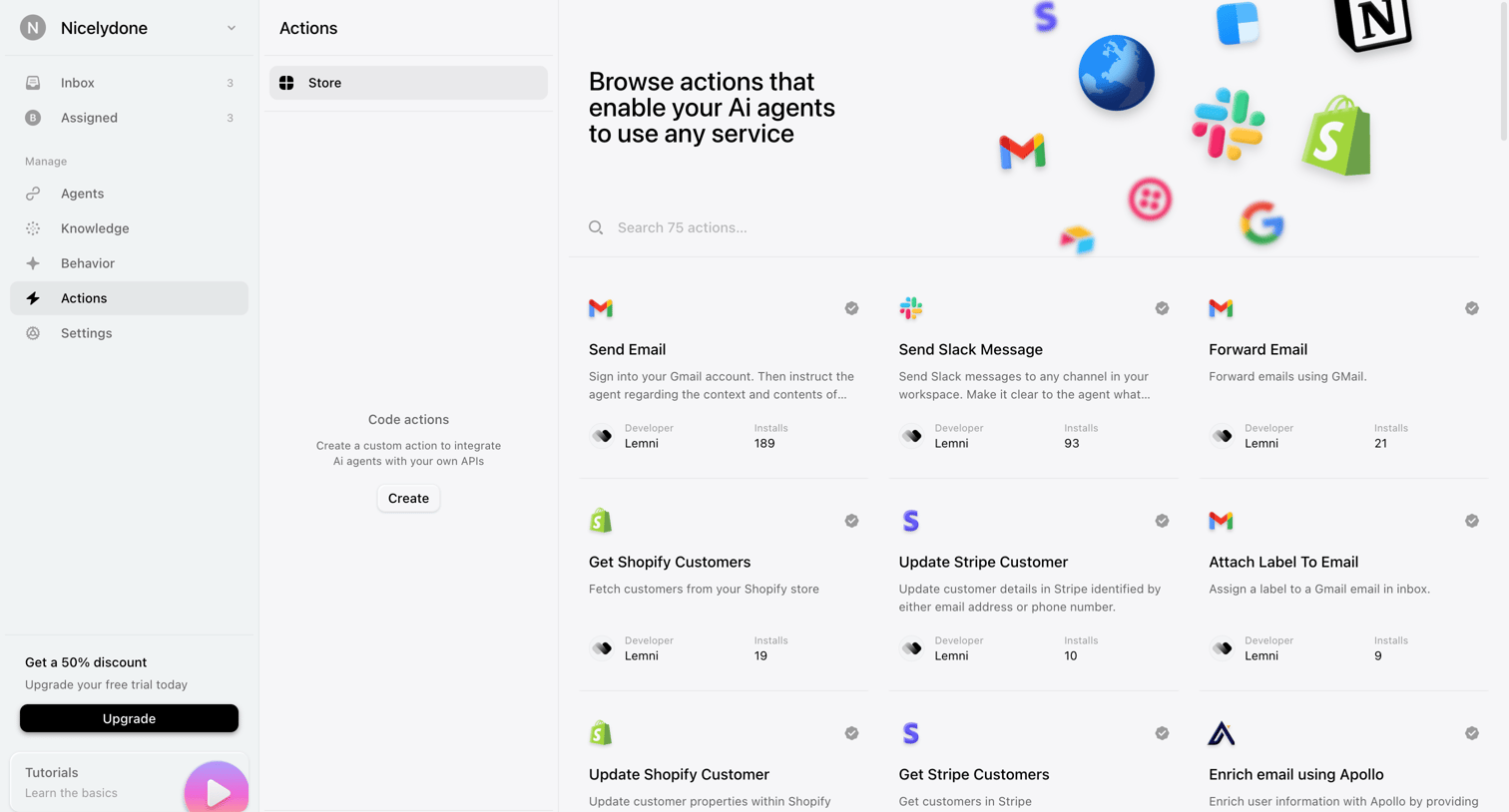The height and width of the screenshot is (812, 1509).
Task: Open the Nicelydone workspace dropdown chevron
Action: [x=232, y=28]
